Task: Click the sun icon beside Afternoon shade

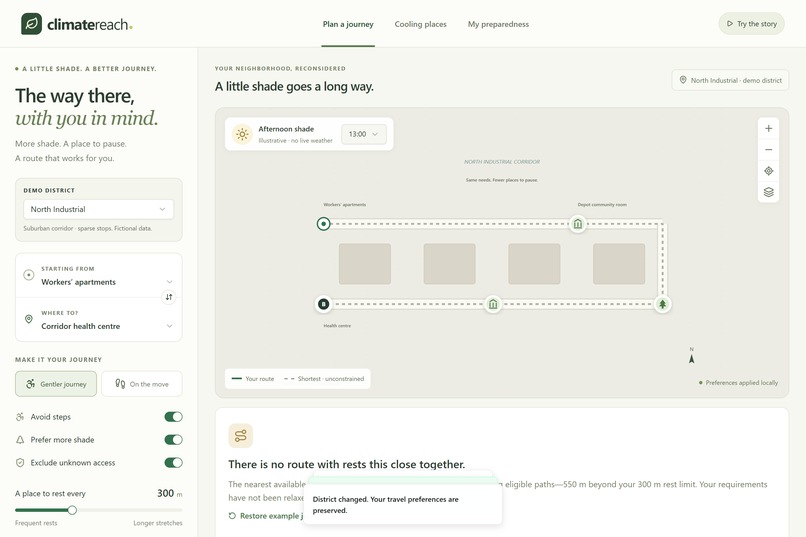Action: pos(242,134)
